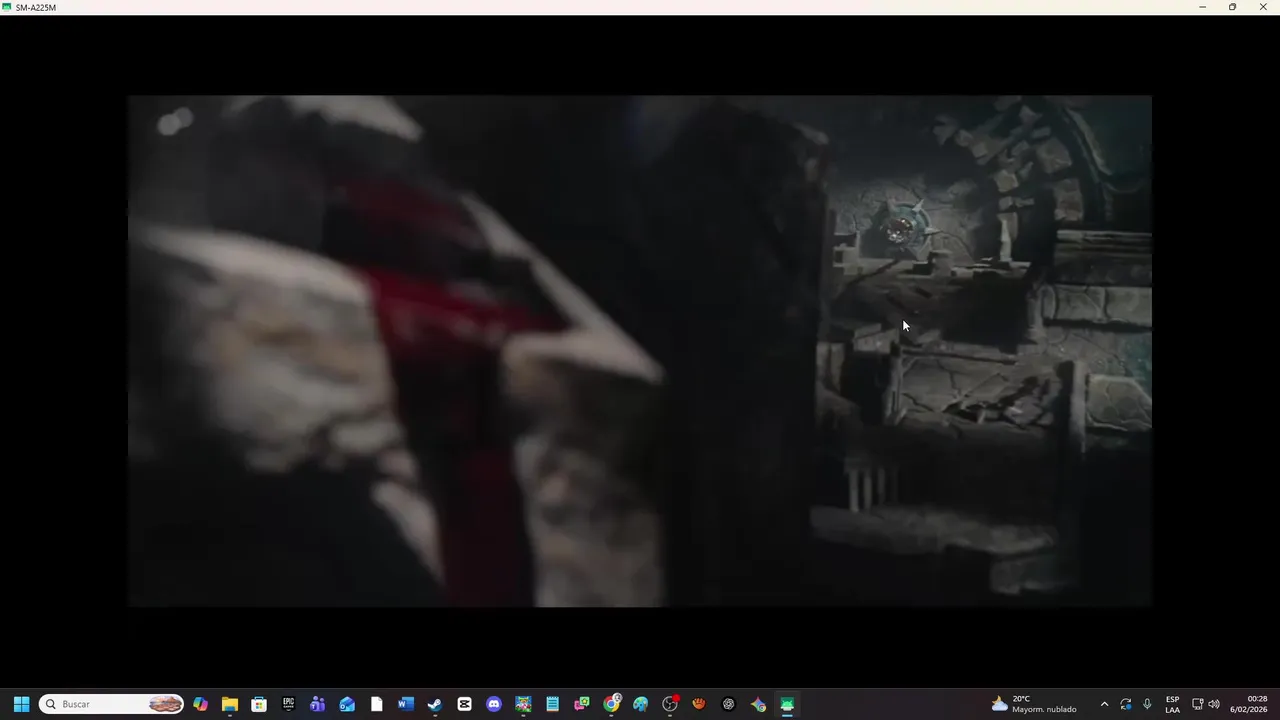Open Outlook from the taskbar
The image size is (1280, 720).
point(347,704)
